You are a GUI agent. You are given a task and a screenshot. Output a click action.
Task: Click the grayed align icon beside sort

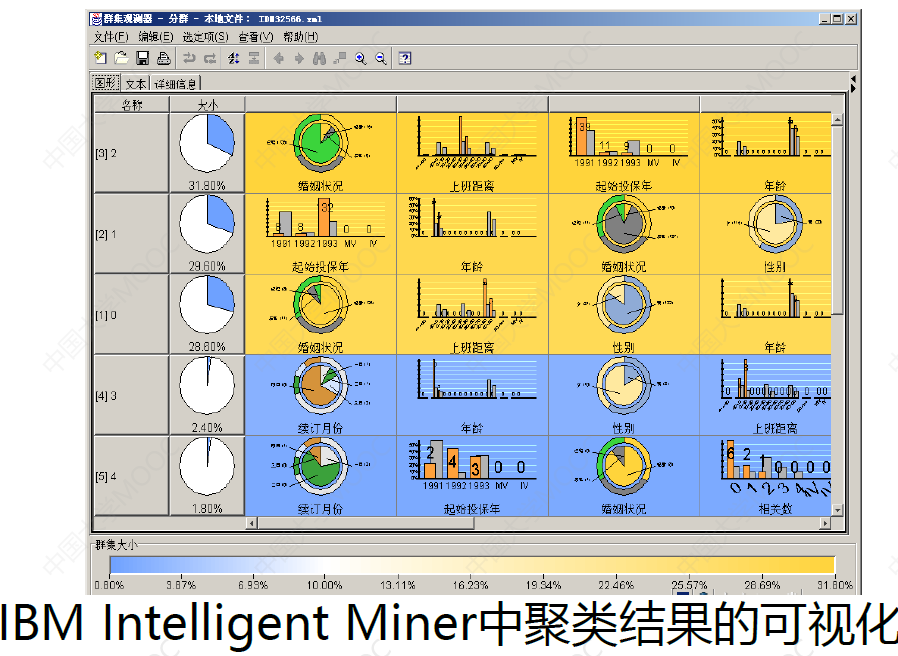click(254, 58)
